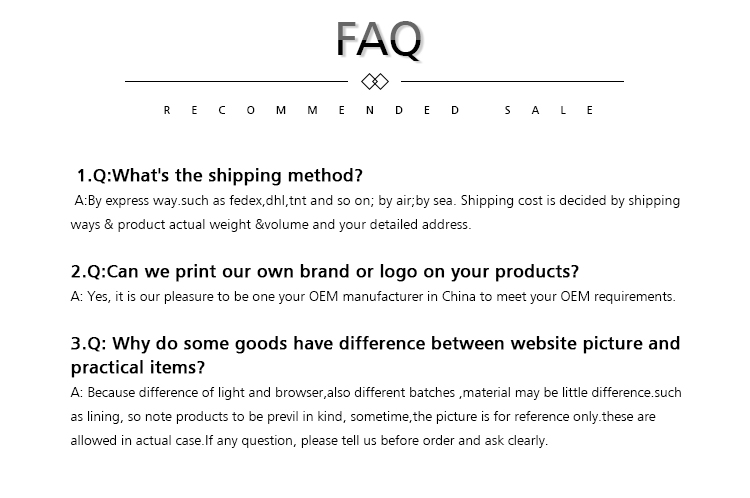Viewport: 750px width, 498px height.
Task: Click the large FAQ heading
Action: tap(378, 39)
